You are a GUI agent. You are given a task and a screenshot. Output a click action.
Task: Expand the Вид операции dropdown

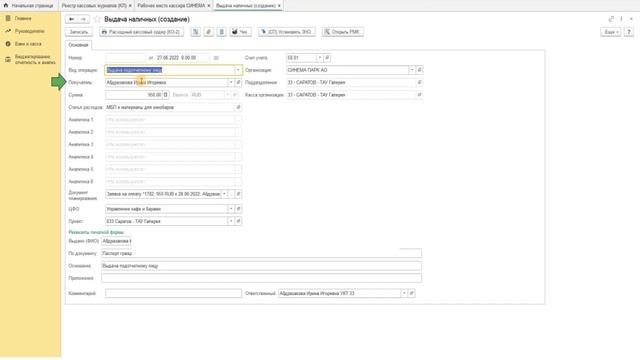pos(238,70)
